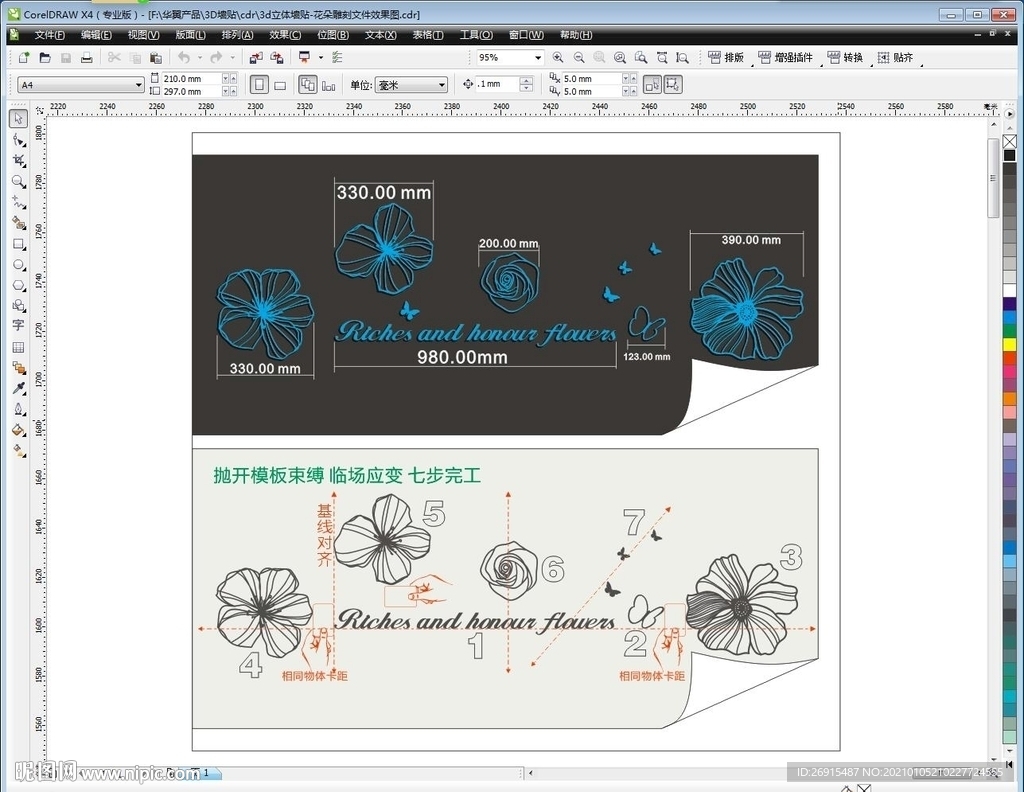This screenshot has height=792, width=1024.
Task: Click the 增强插件 button
Action: (x=786, y=58)
